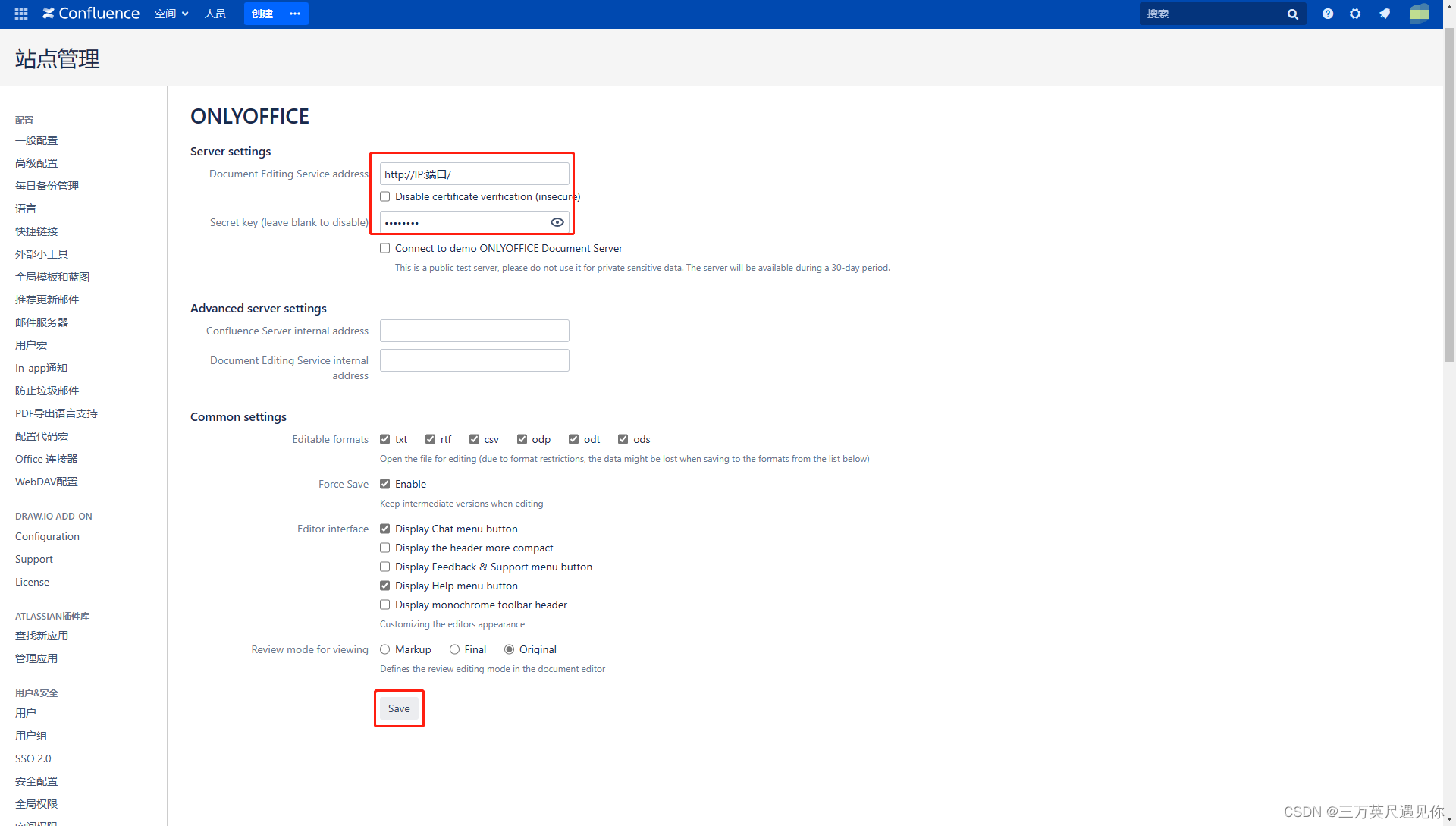Focus Confluence Server internal address field

[x=474, y=331]
